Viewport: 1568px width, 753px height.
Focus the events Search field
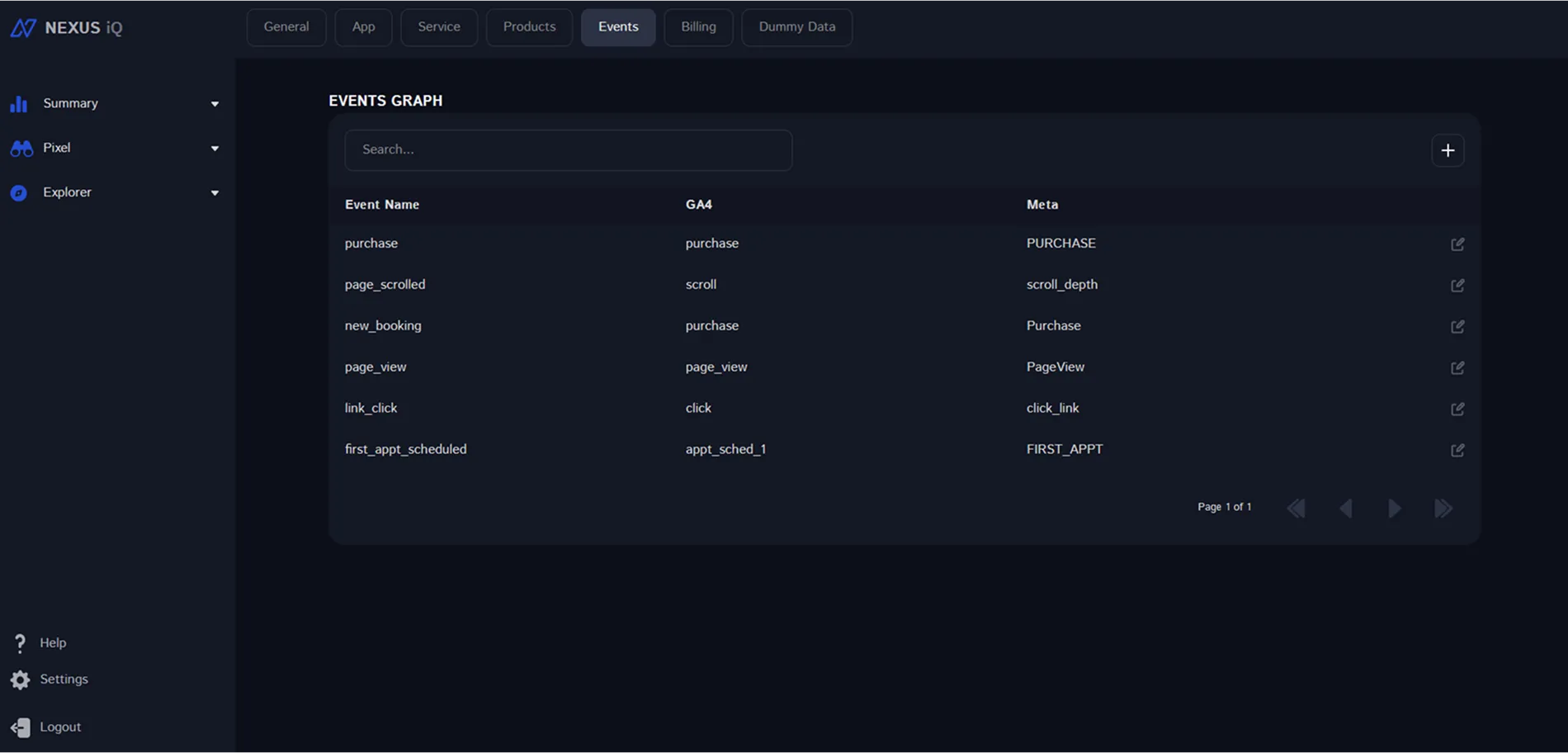point(568,150)
